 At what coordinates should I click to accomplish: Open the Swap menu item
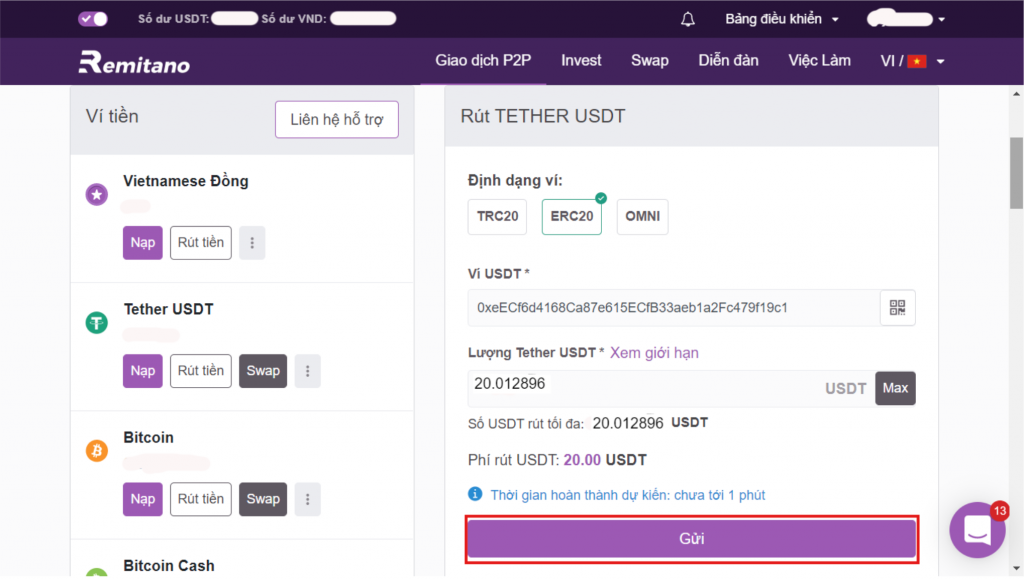[650, 61]
